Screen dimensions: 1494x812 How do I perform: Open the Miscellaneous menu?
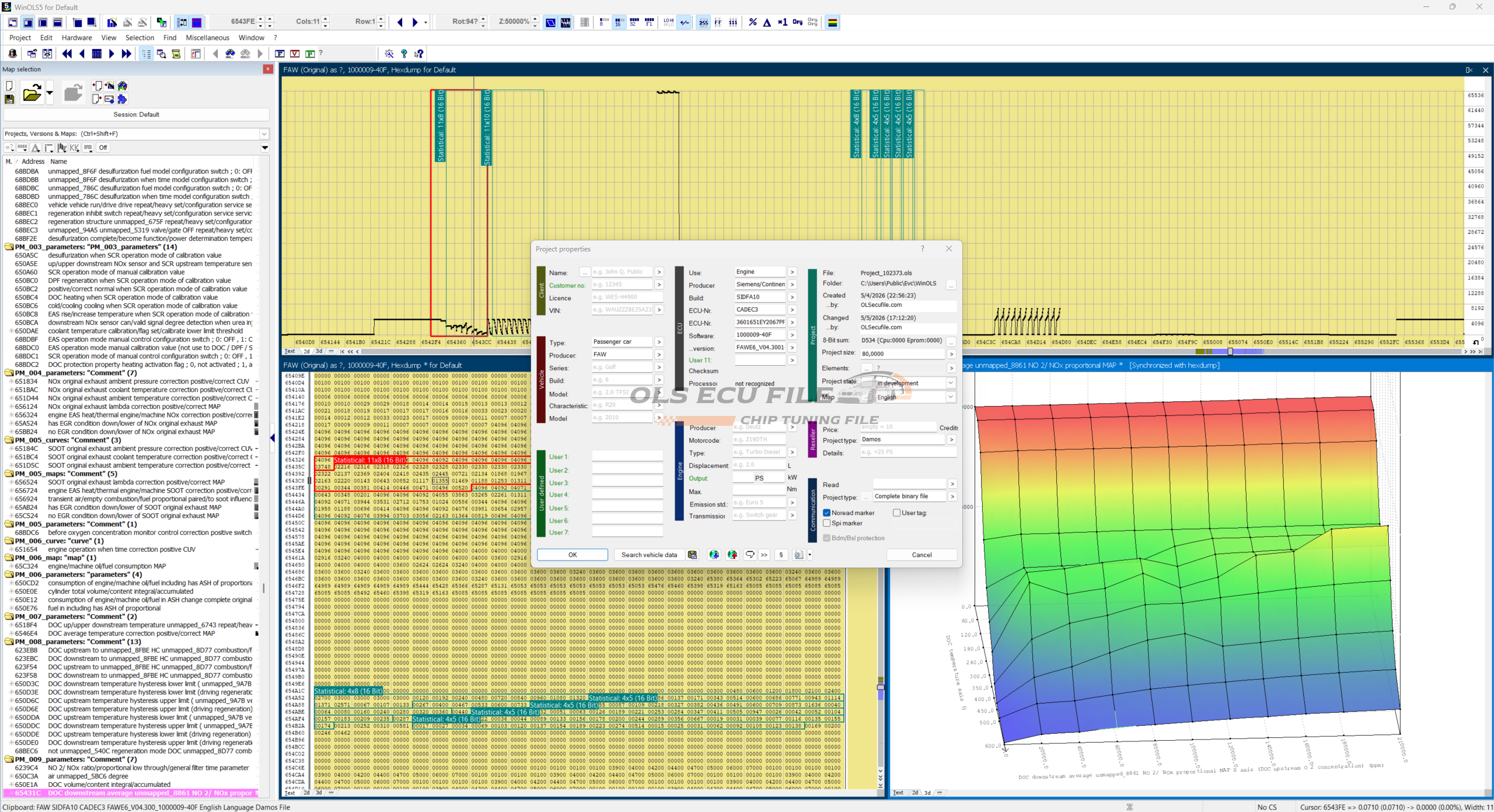click(207, 37)
